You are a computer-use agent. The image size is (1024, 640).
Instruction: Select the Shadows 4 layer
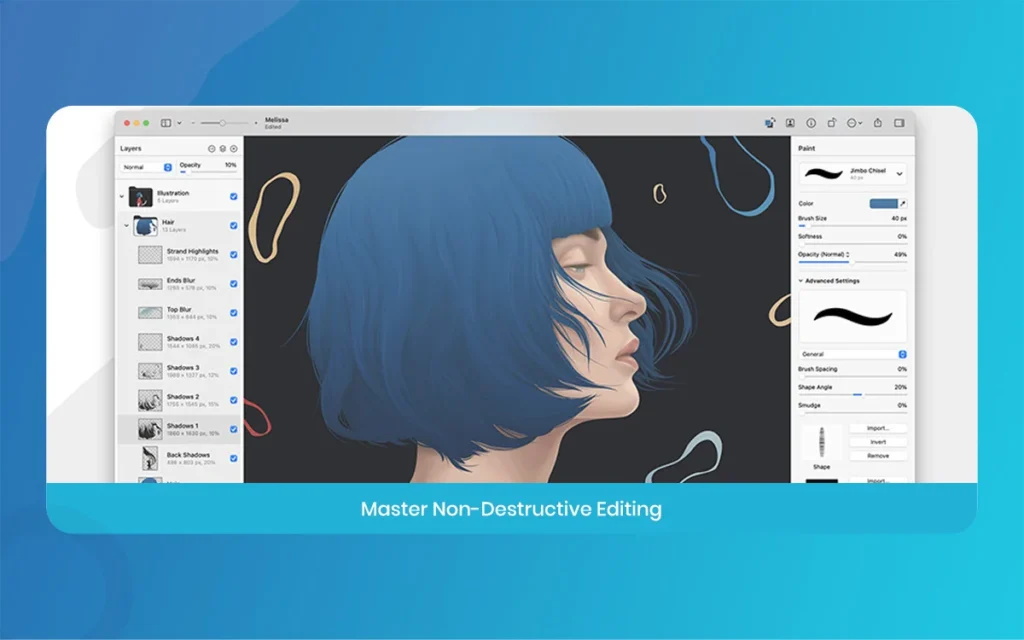coord(179,342)
